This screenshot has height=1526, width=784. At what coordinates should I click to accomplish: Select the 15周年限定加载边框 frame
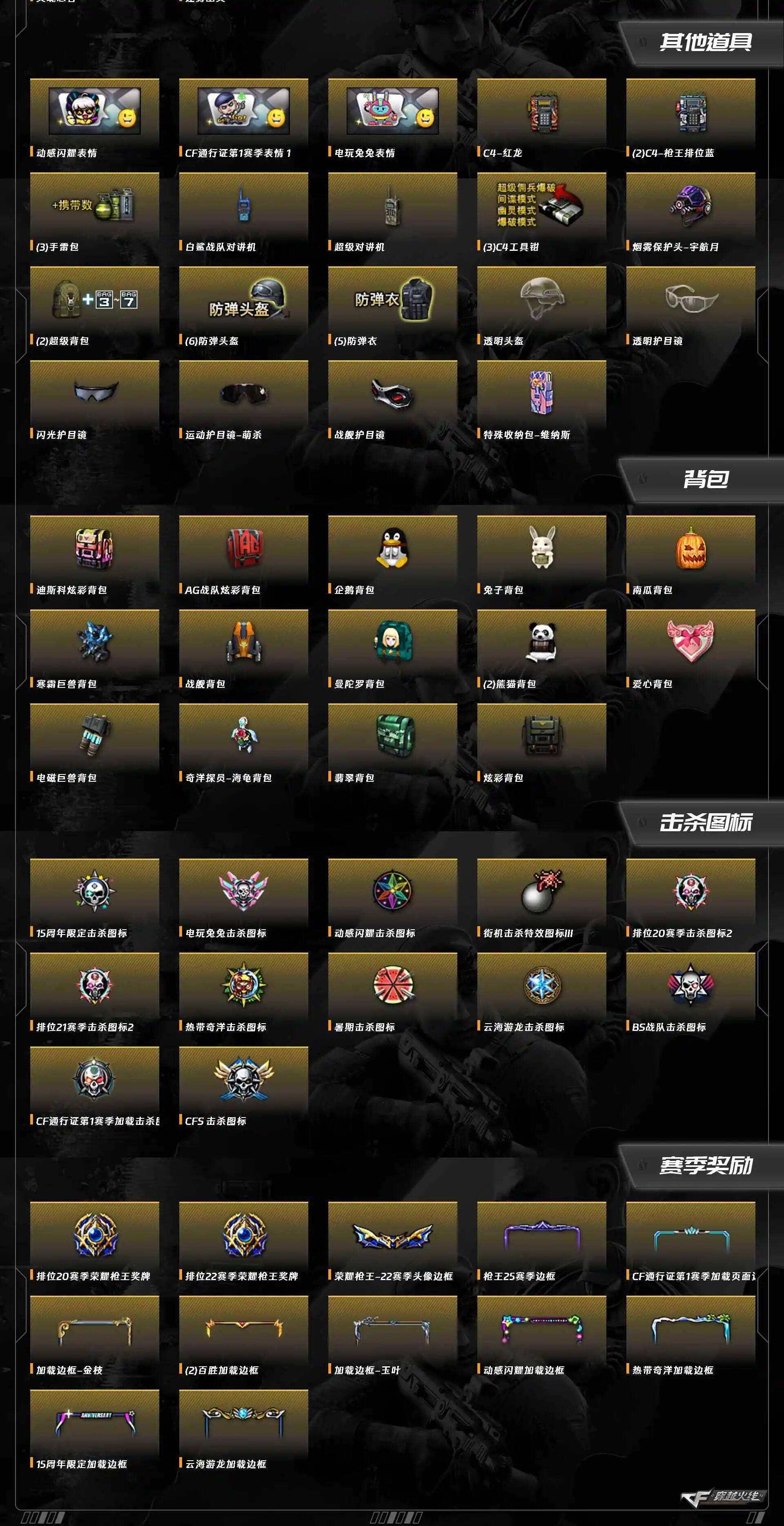95,1422
